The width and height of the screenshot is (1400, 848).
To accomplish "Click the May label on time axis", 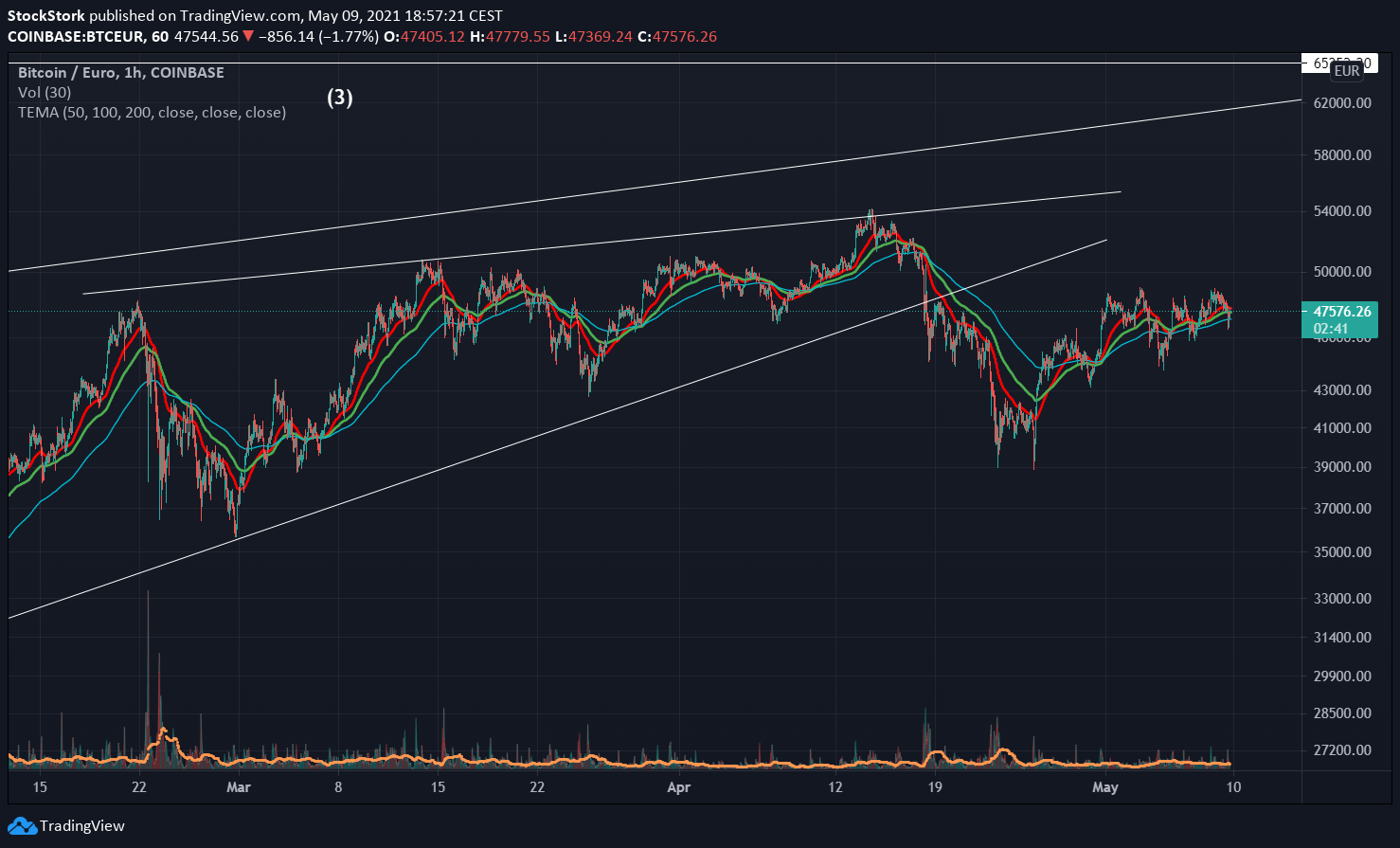I will (x=1105, y=787).
